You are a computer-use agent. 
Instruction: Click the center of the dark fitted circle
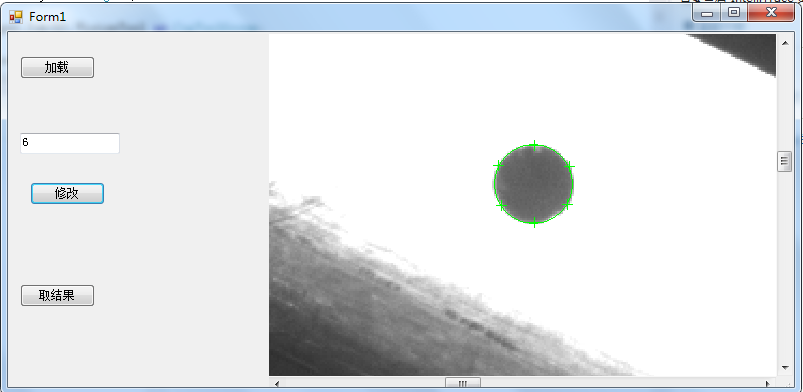point(534,184)
